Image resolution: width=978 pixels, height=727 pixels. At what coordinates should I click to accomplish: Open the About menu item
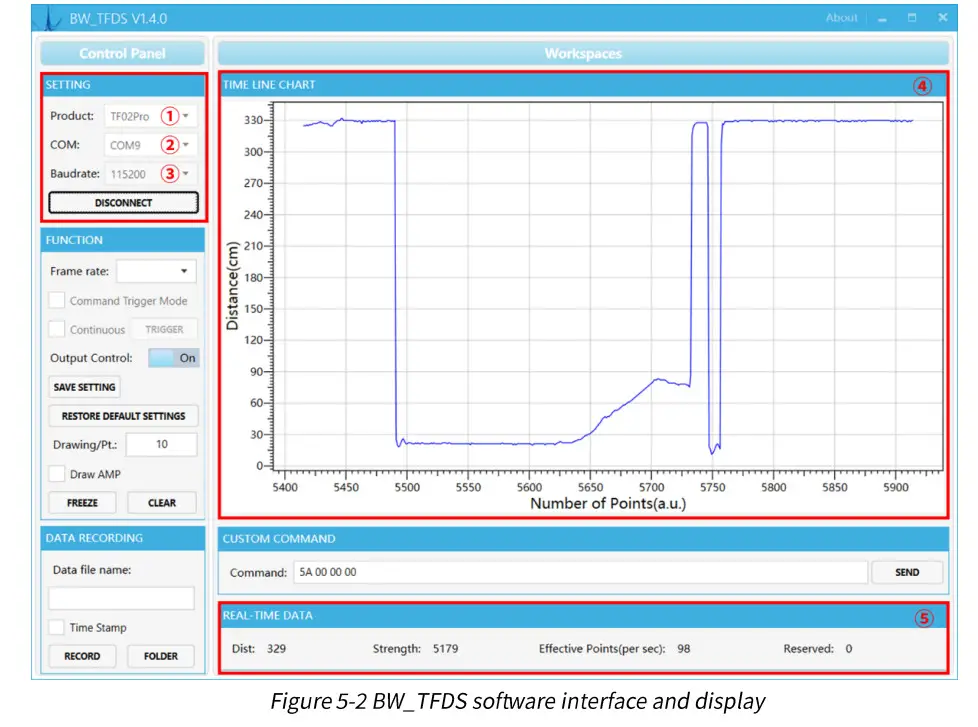[841, 18]
